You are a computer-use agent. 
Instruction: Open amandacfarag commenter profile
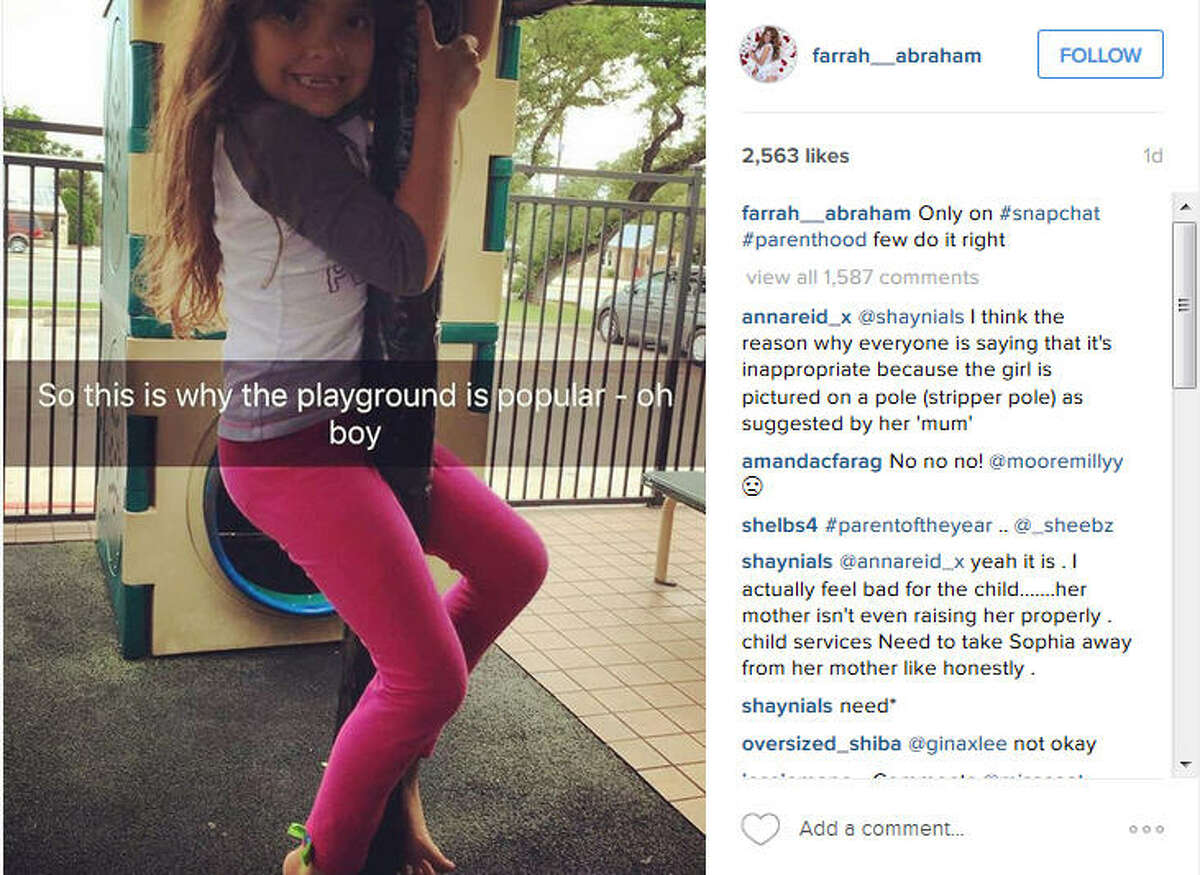[812, 461]
